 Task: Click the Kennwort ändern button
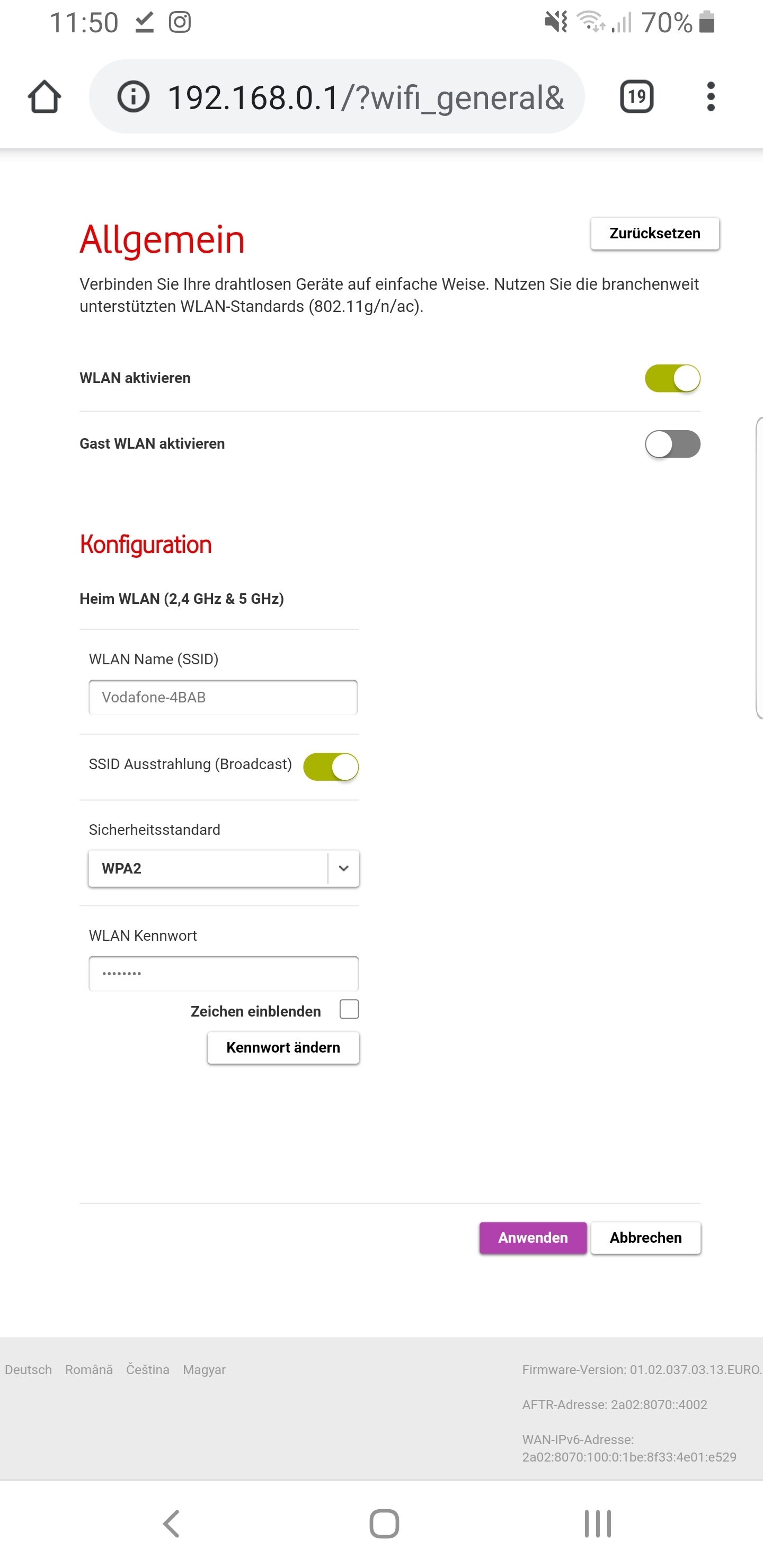283,1047
